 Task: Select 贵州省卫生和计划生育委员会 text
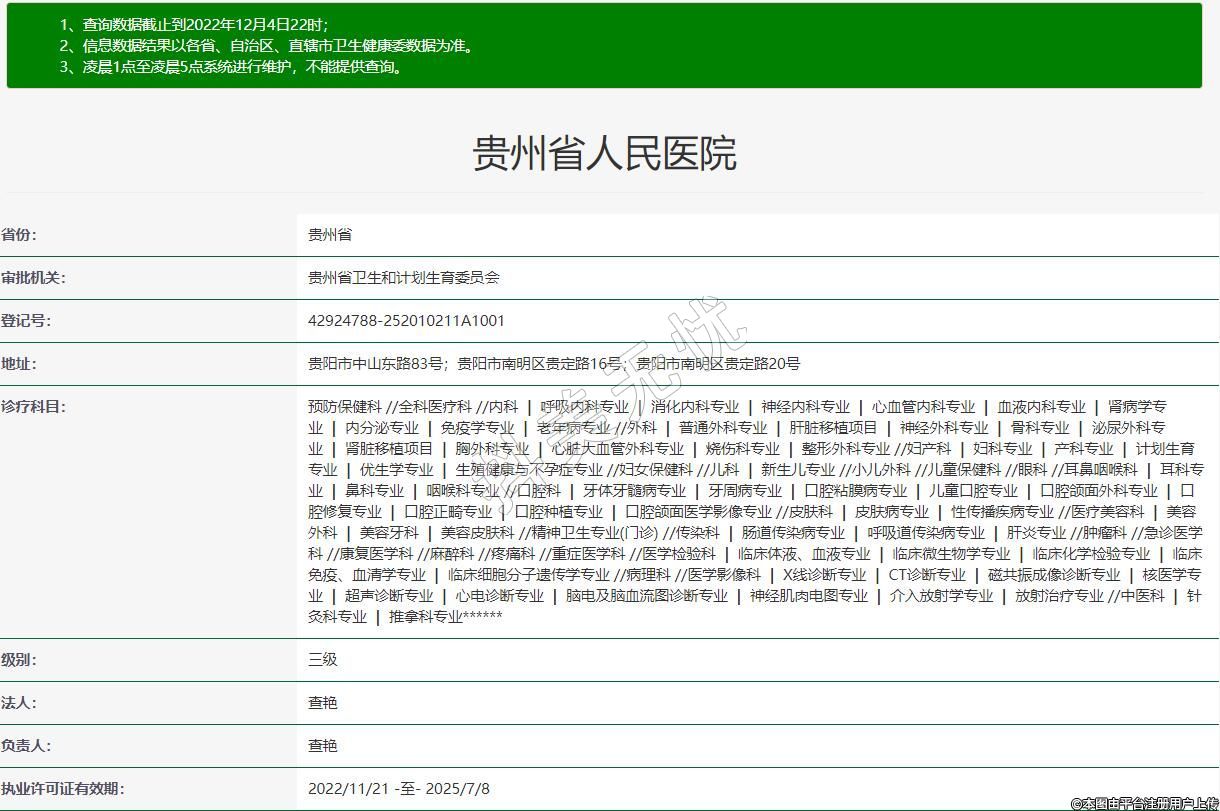click(403, 278)
